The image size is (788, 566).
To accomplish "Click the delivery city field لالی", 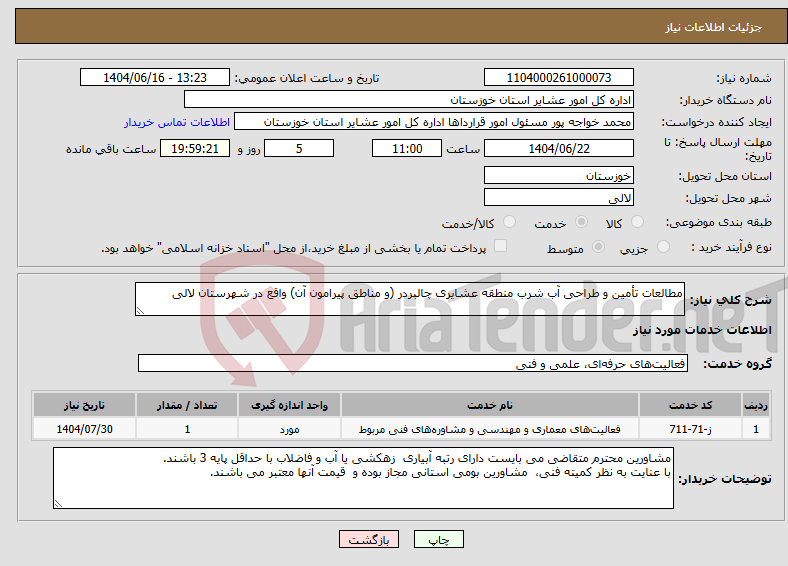I will point(559,197).
